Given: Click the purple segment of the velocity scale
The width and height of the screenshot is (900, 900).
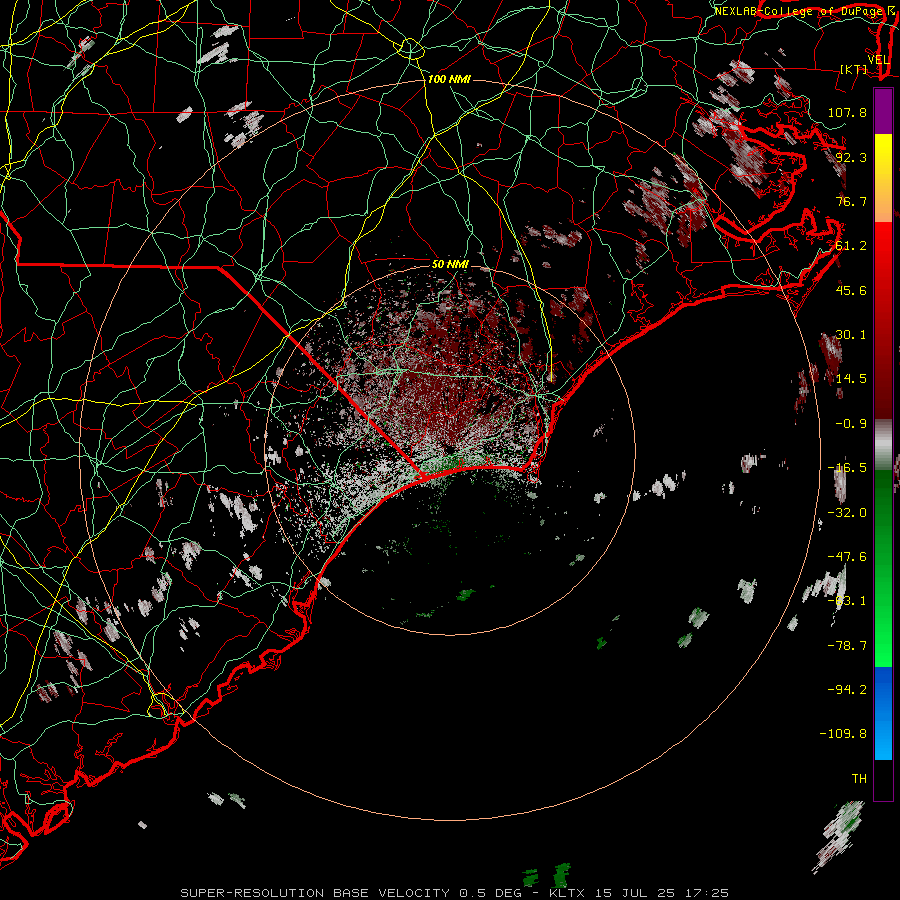Looking at the screenshot, I should 883,111.
